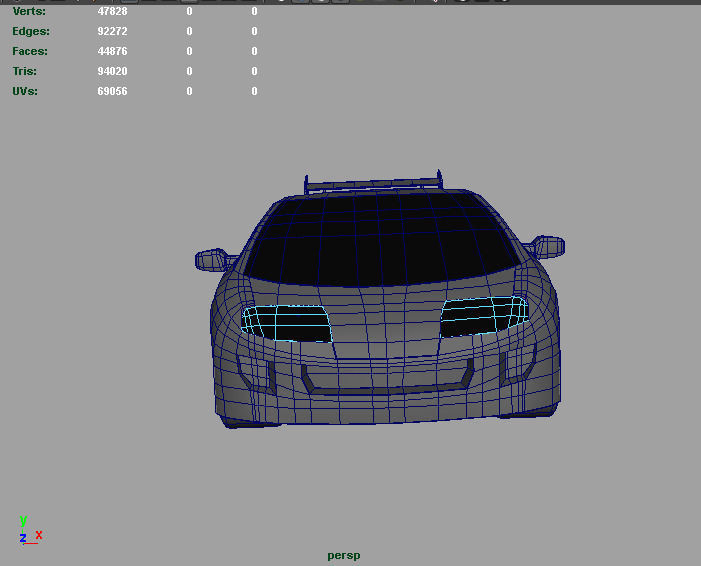Click the 'Tris:' heads-up display label
This screenshot has width=701, height=566.
click(25, 71)
